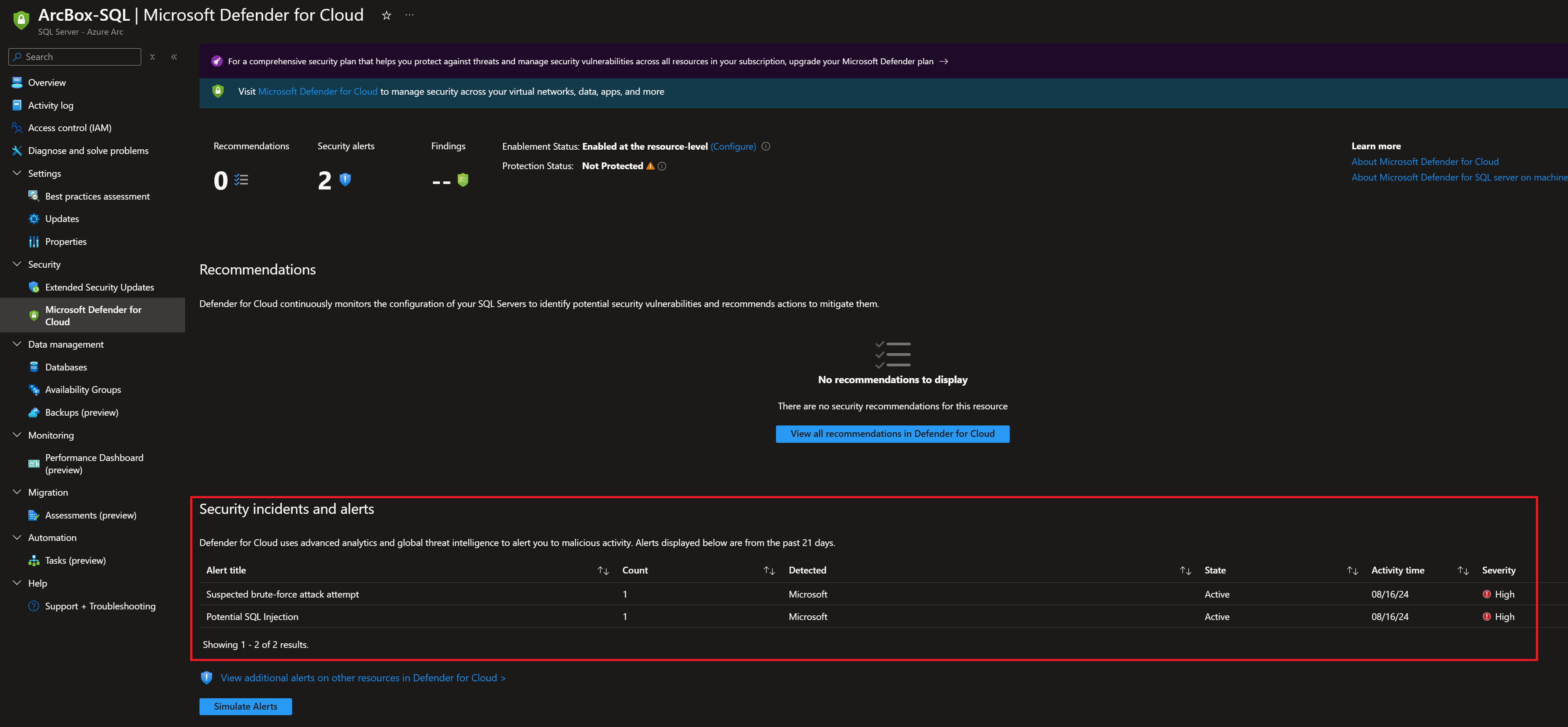
Task: Click the Protection Status info icon
Action: coord(662,166)
